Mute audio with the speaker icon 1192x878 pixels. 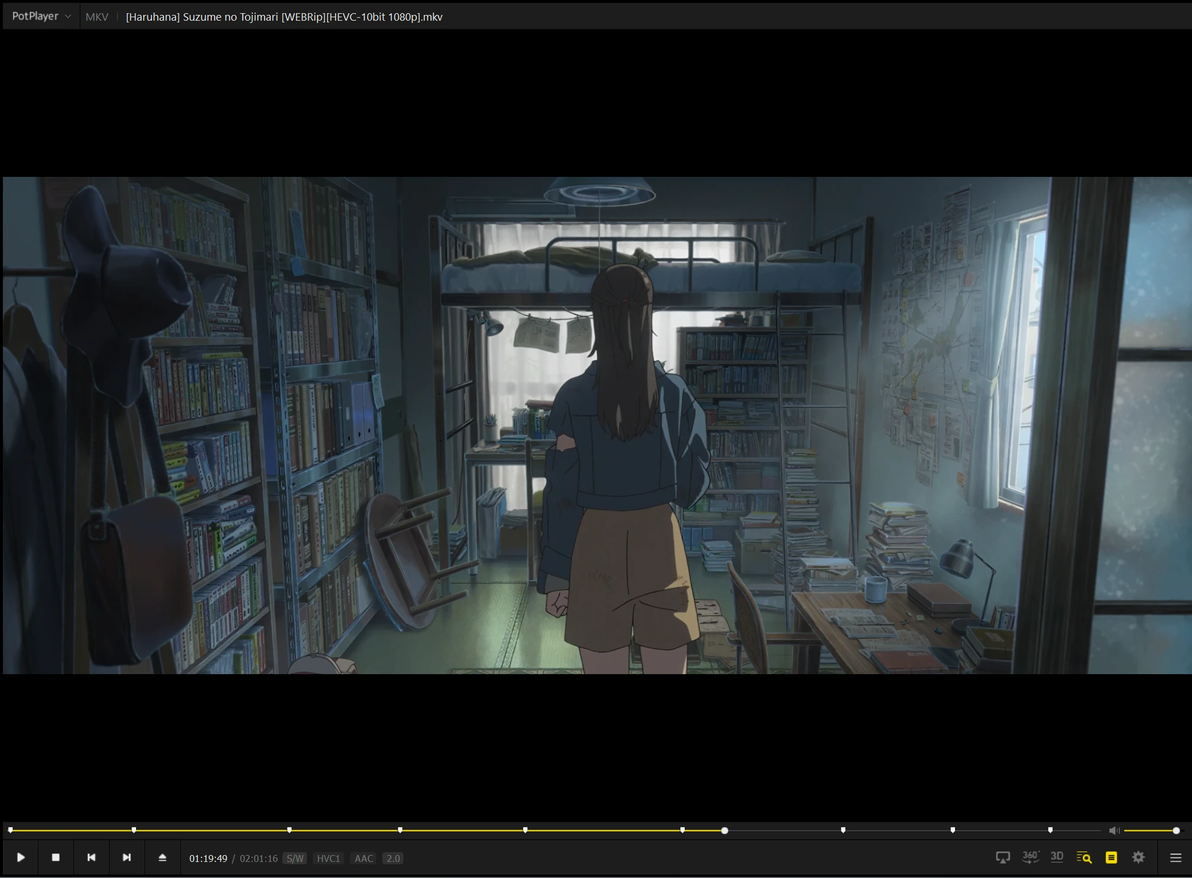(1114, 831)
